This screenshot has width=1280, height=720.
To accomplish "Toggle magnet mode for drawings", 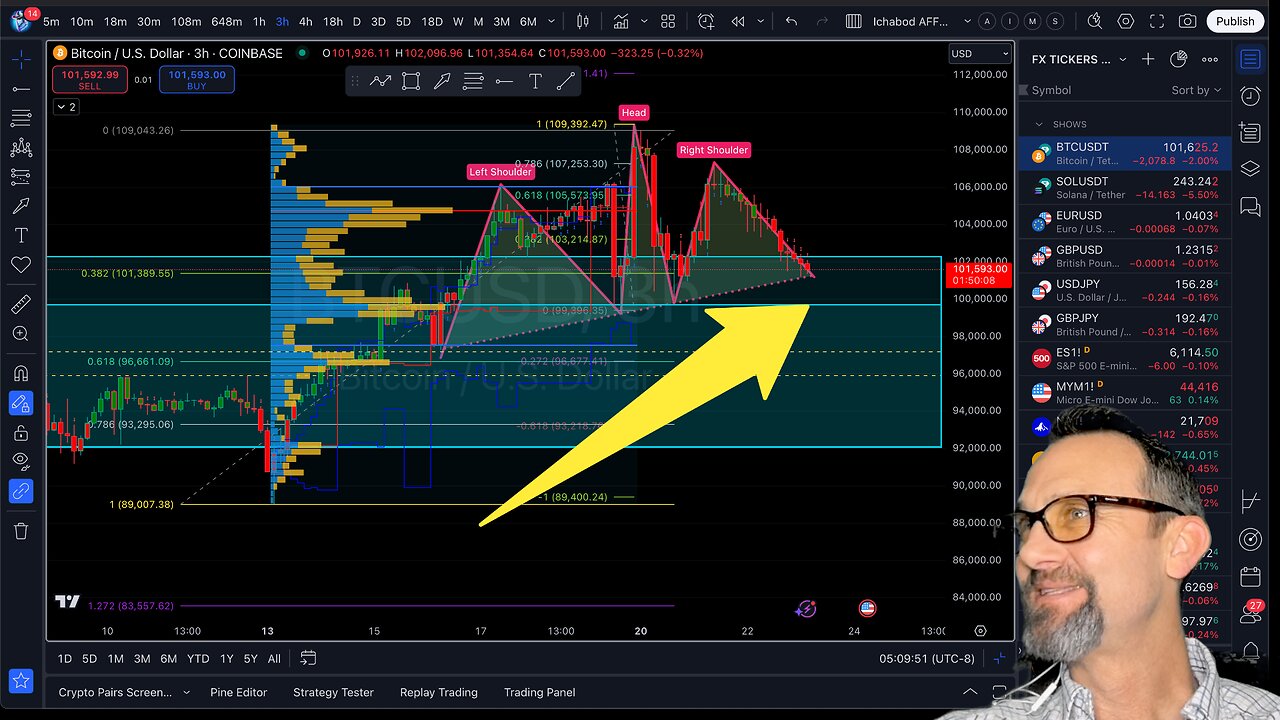I will pyautogui.click(x=21, y=373).
